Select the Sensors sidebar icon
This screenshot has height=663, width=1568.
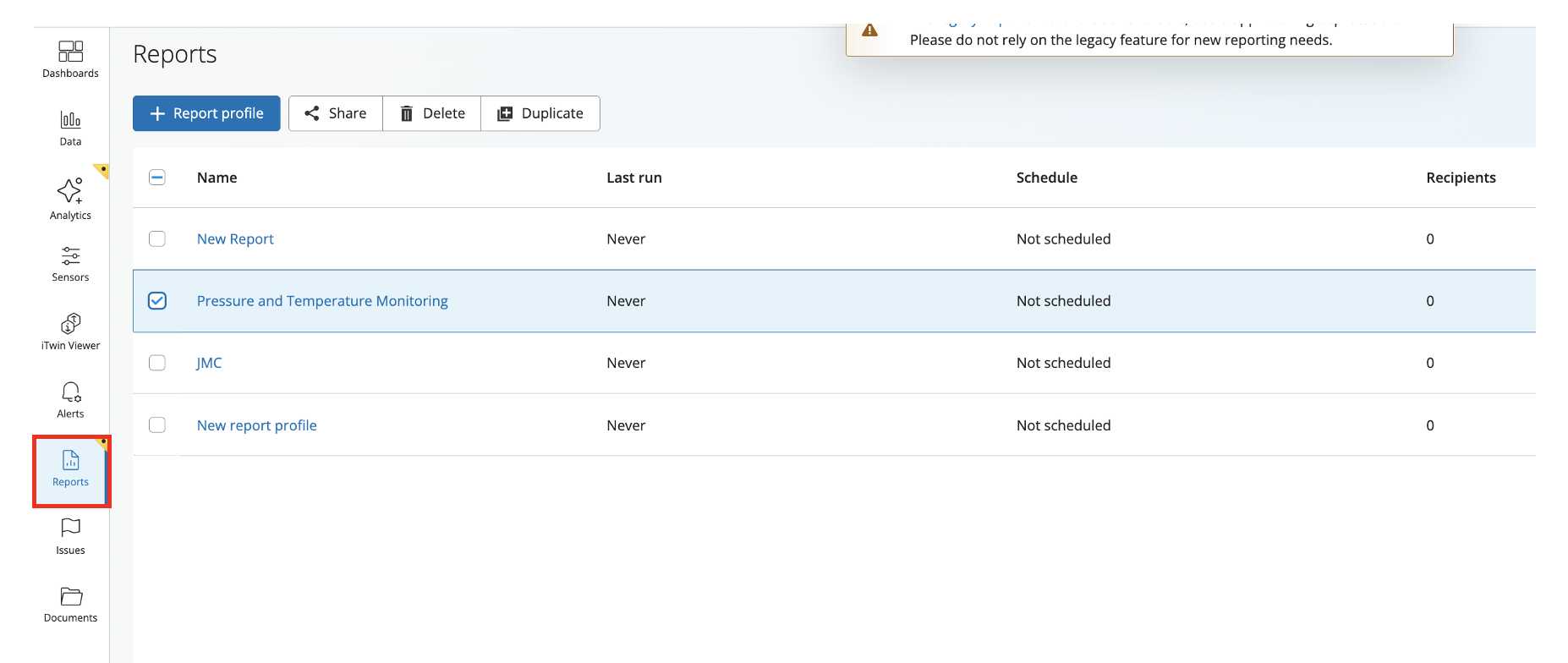point(70,256)
